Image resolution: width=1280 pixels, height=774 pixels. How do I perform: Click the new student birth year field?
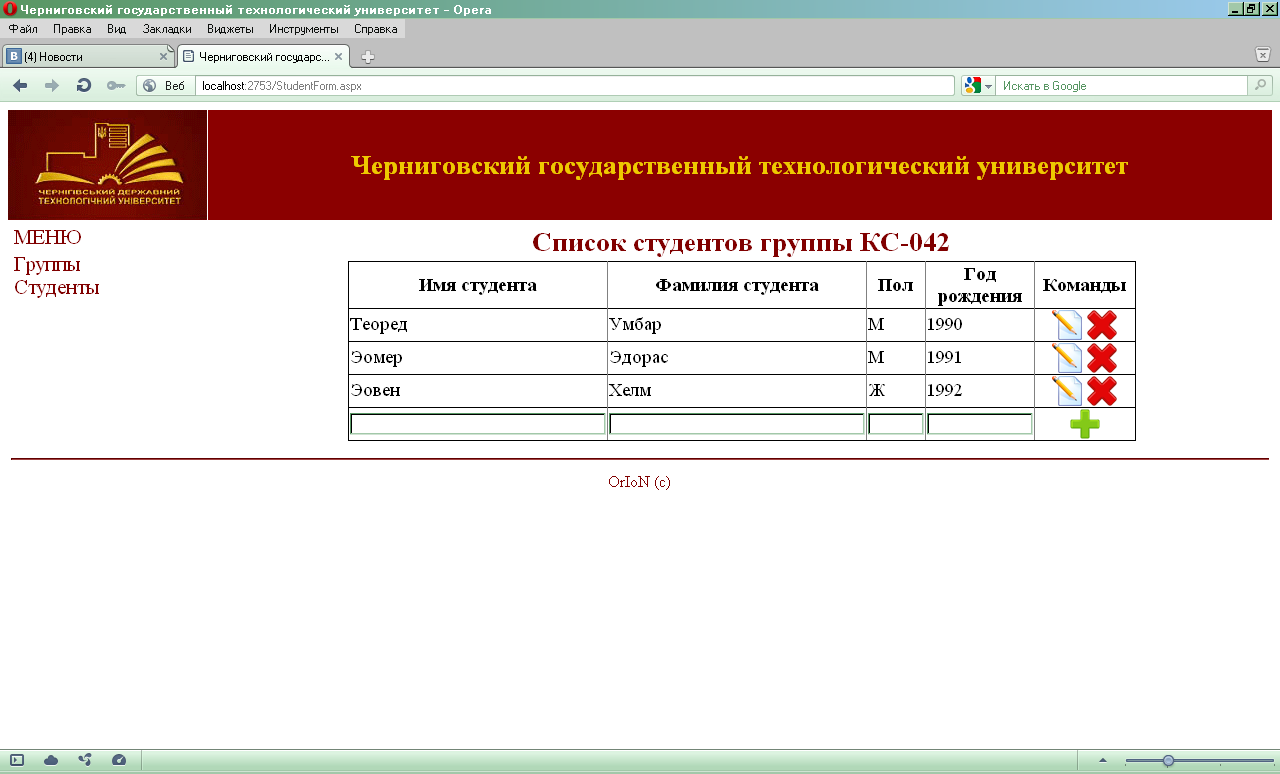980,424
